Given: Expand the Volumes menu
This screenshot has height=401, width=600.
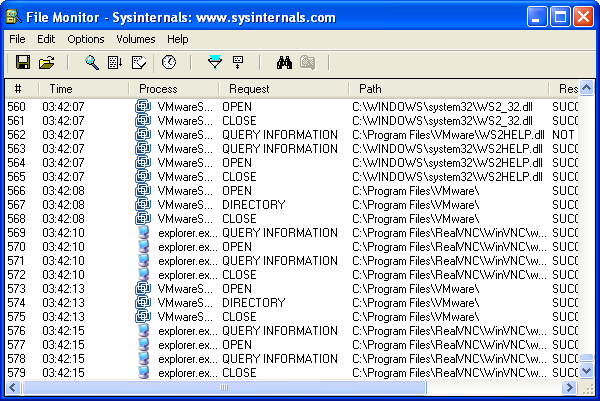Looking at the screenshot, I should (x=136, y=39).
